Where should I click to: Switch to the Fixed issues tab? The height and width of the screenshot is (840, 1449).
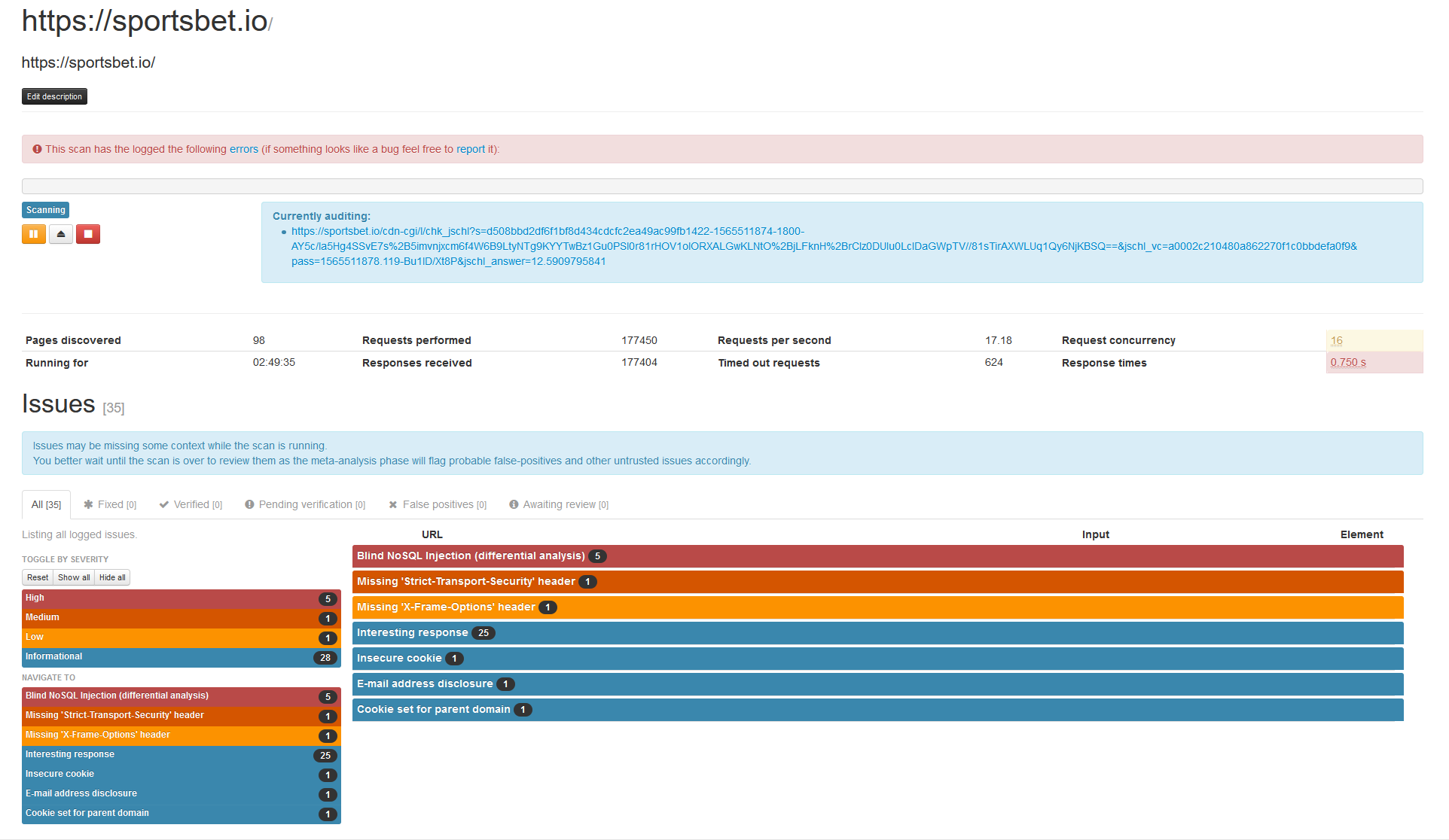click(x=110, y=504)
